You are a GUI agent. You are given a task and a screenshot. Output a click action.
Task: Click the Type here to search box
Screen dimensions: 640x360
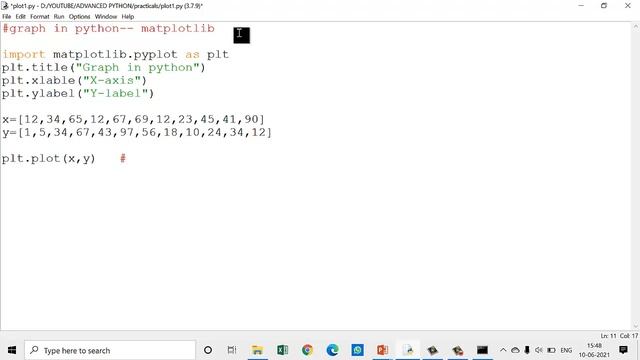[110, 350]
